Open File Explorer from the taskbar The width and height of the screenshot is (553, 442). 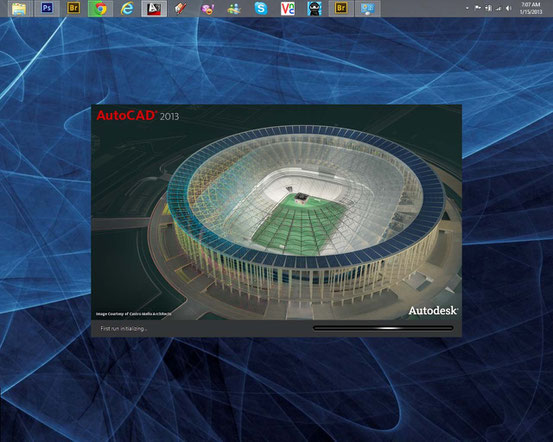click(19, 8)
